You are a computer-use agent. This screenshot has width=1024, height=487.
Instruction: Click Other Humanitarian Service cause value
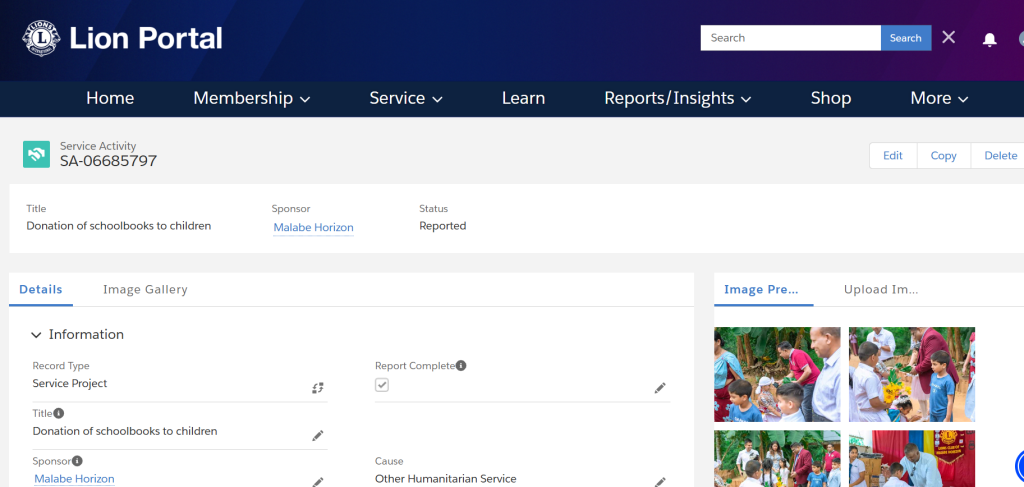coord(445,479)
